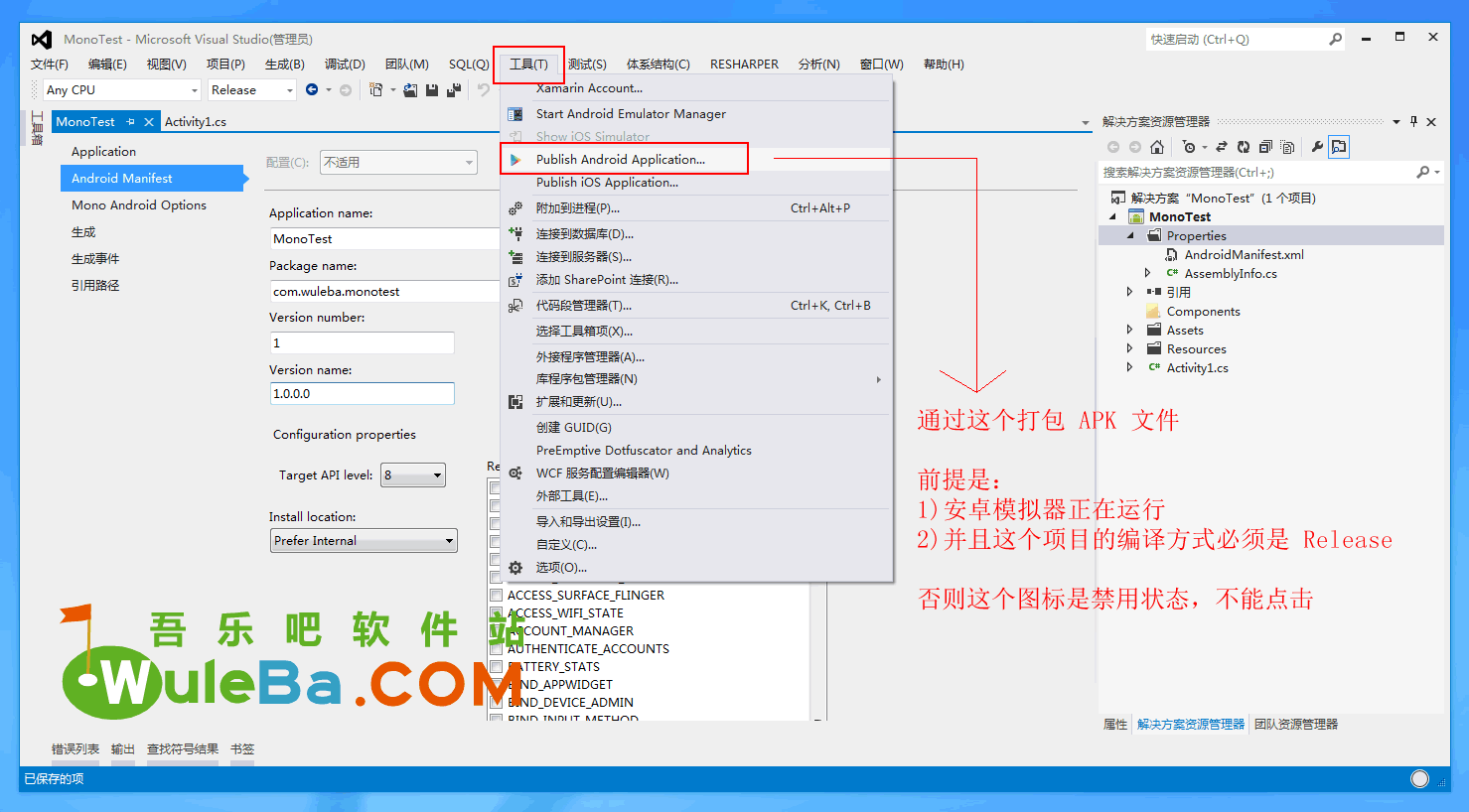Viewport: 1469px width, 812px height.
Task: Click the 代码段管理器 menu icon
Action: click(x=515, y=306)
